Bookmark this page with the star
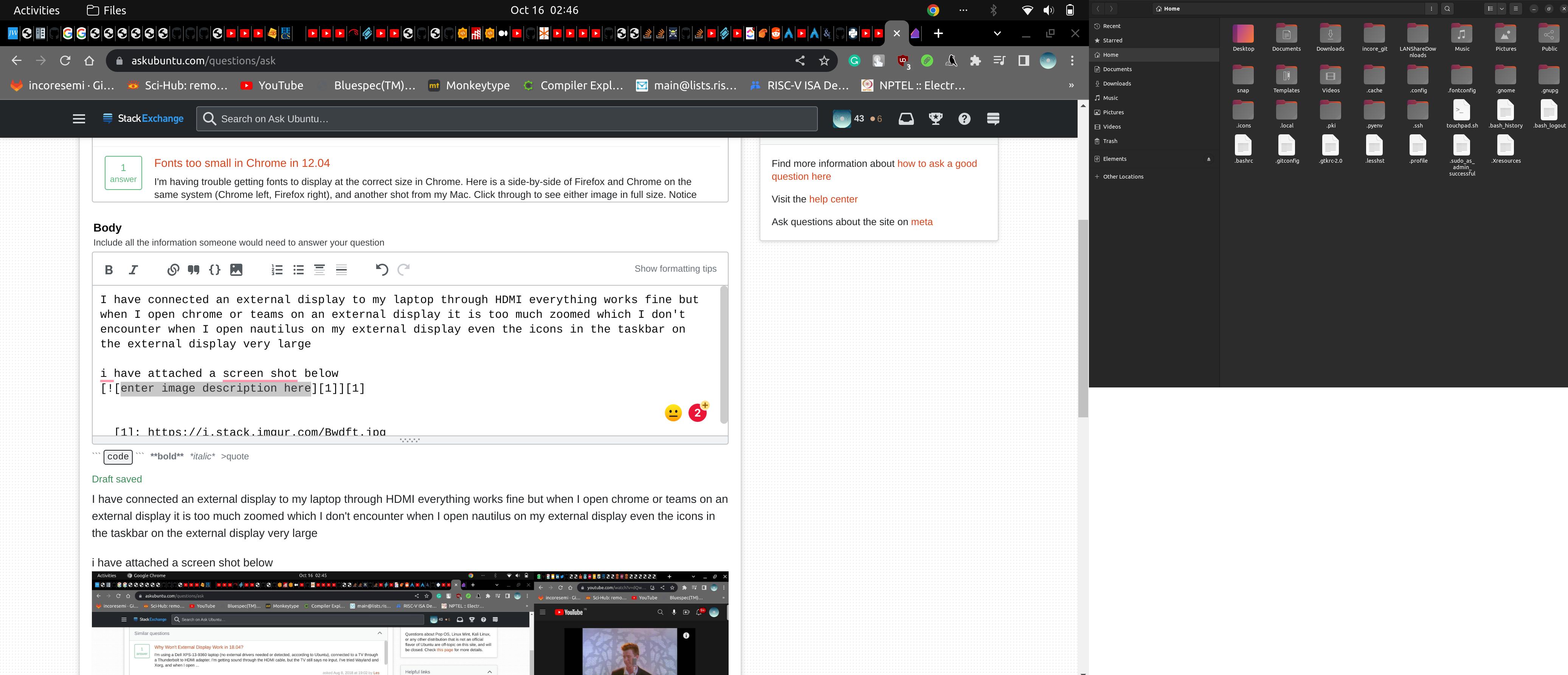This screenshot has height=675, width=1568. pyautogui.click(x=824, y=60)
